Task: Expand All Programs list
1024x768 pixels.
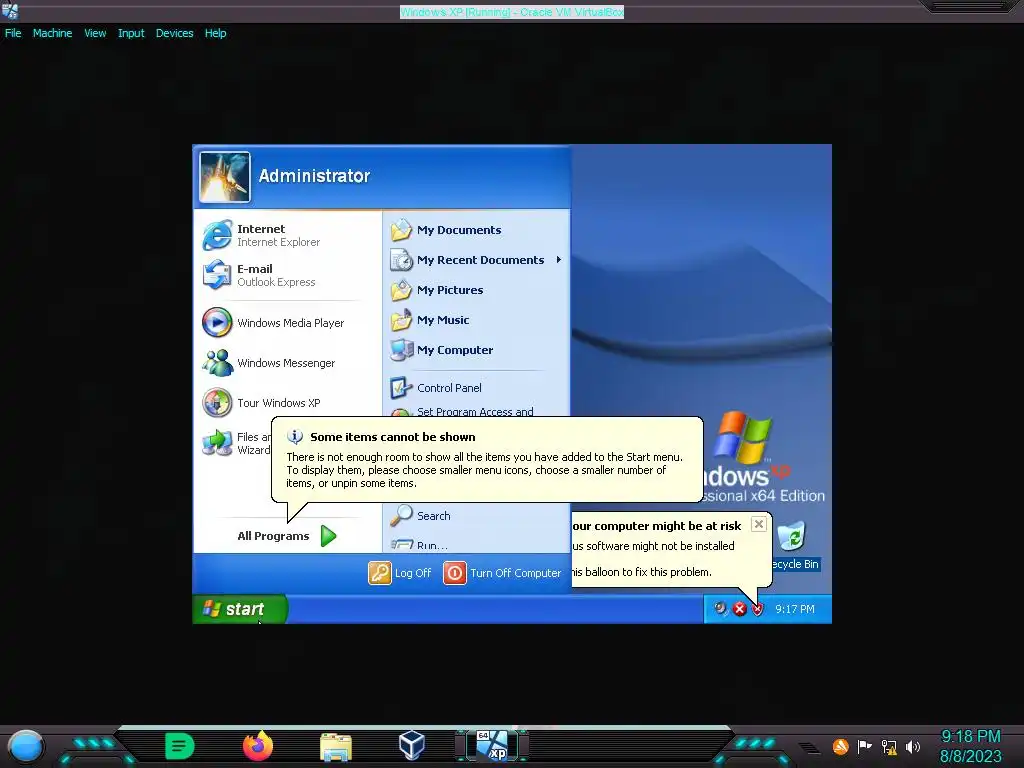Action: coord(287,536)
